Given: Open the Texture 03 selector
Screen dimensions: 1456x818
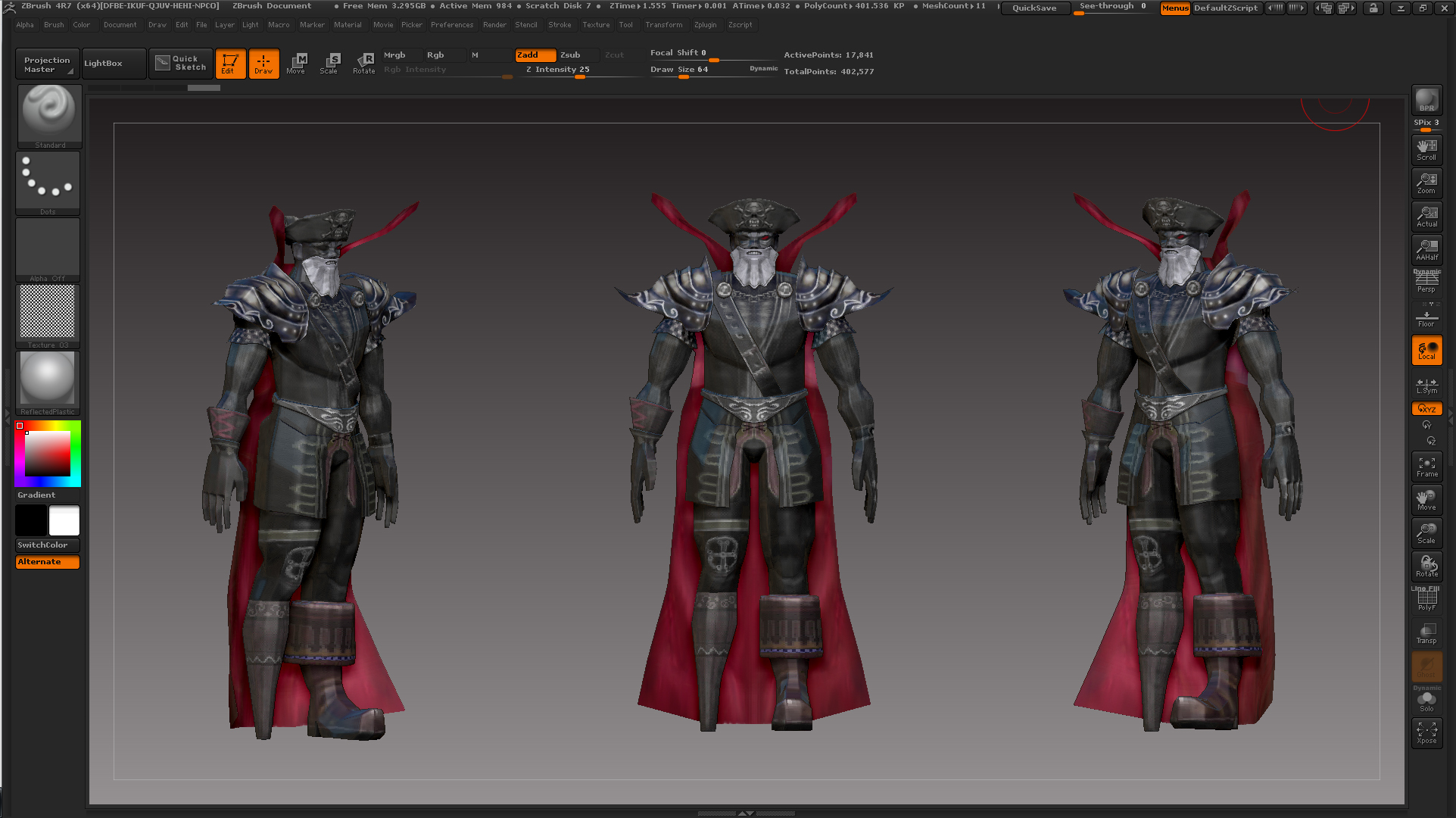Looking at the screenshot, I should 48,317.
